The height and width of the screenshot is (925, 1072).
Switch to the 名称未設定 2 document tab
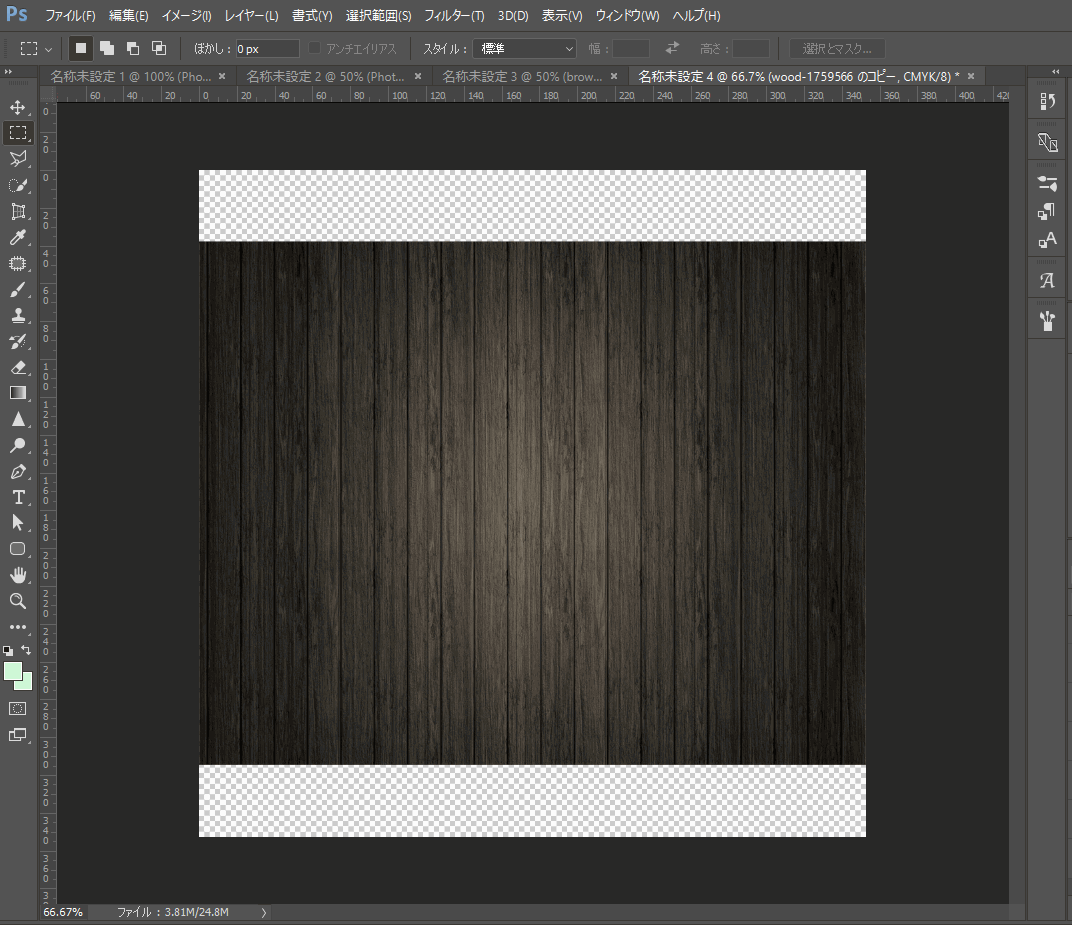pos(325,77)
